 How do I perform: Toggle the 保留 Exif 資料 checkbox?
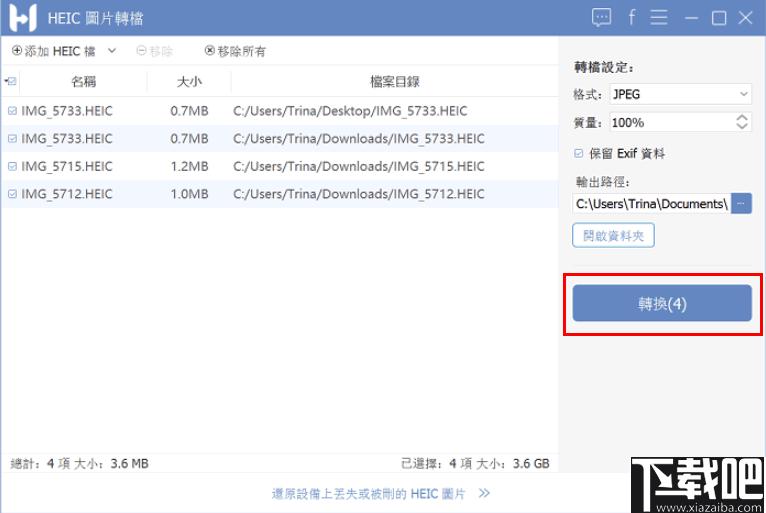579,153
